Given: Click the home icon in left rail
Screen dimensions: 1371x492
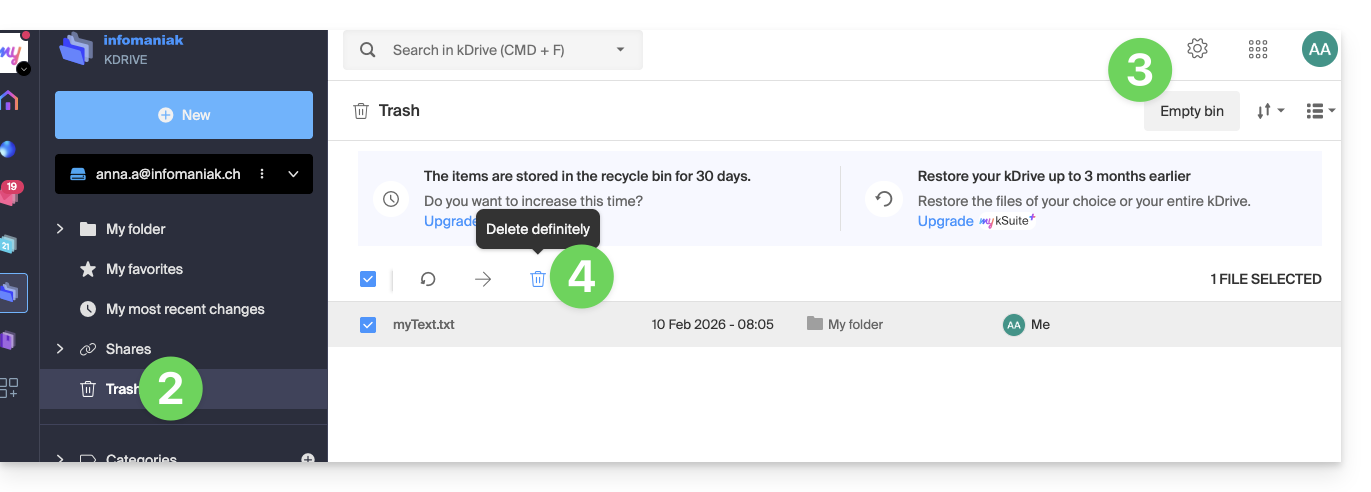Looking at the screenshot, I should point(9,101).
